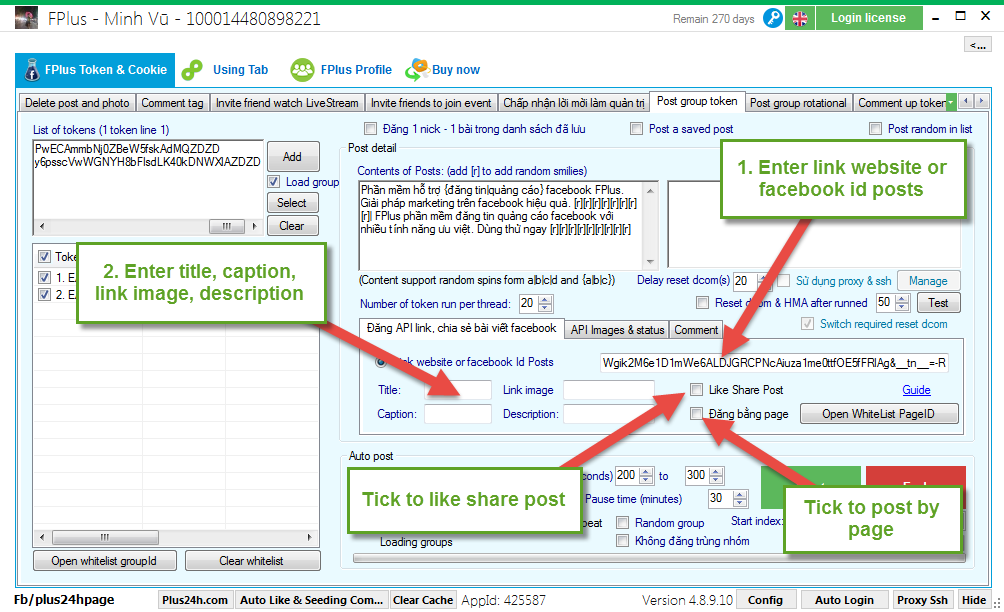
Task: Click the Auto Login button
Action: (x=844, y=600)
